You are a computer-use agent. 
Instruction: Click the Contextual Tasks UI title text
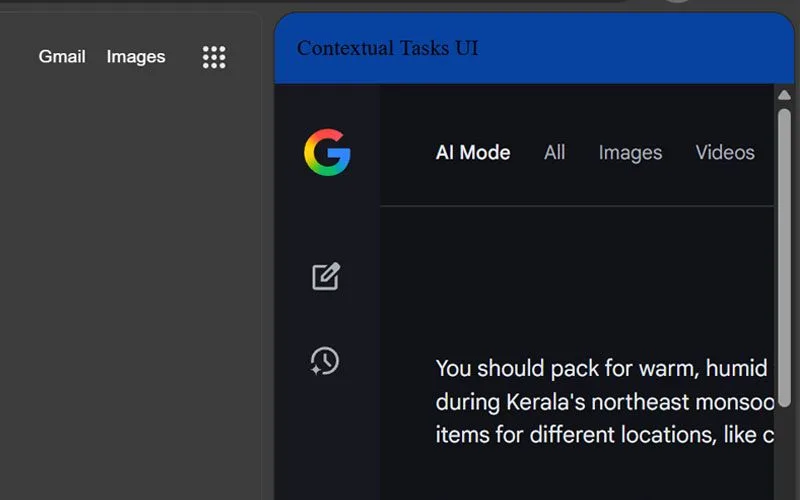click(388, 48)
